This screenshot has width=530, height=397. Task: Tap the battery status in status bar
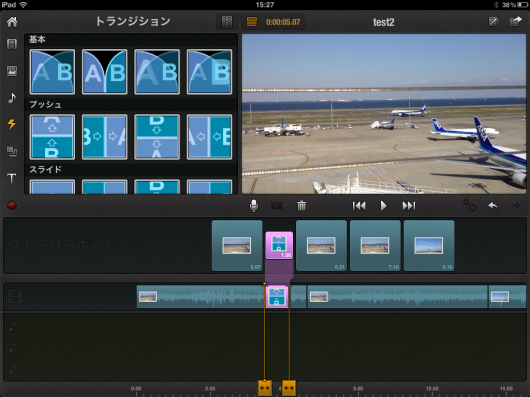(x=514, y=5)
